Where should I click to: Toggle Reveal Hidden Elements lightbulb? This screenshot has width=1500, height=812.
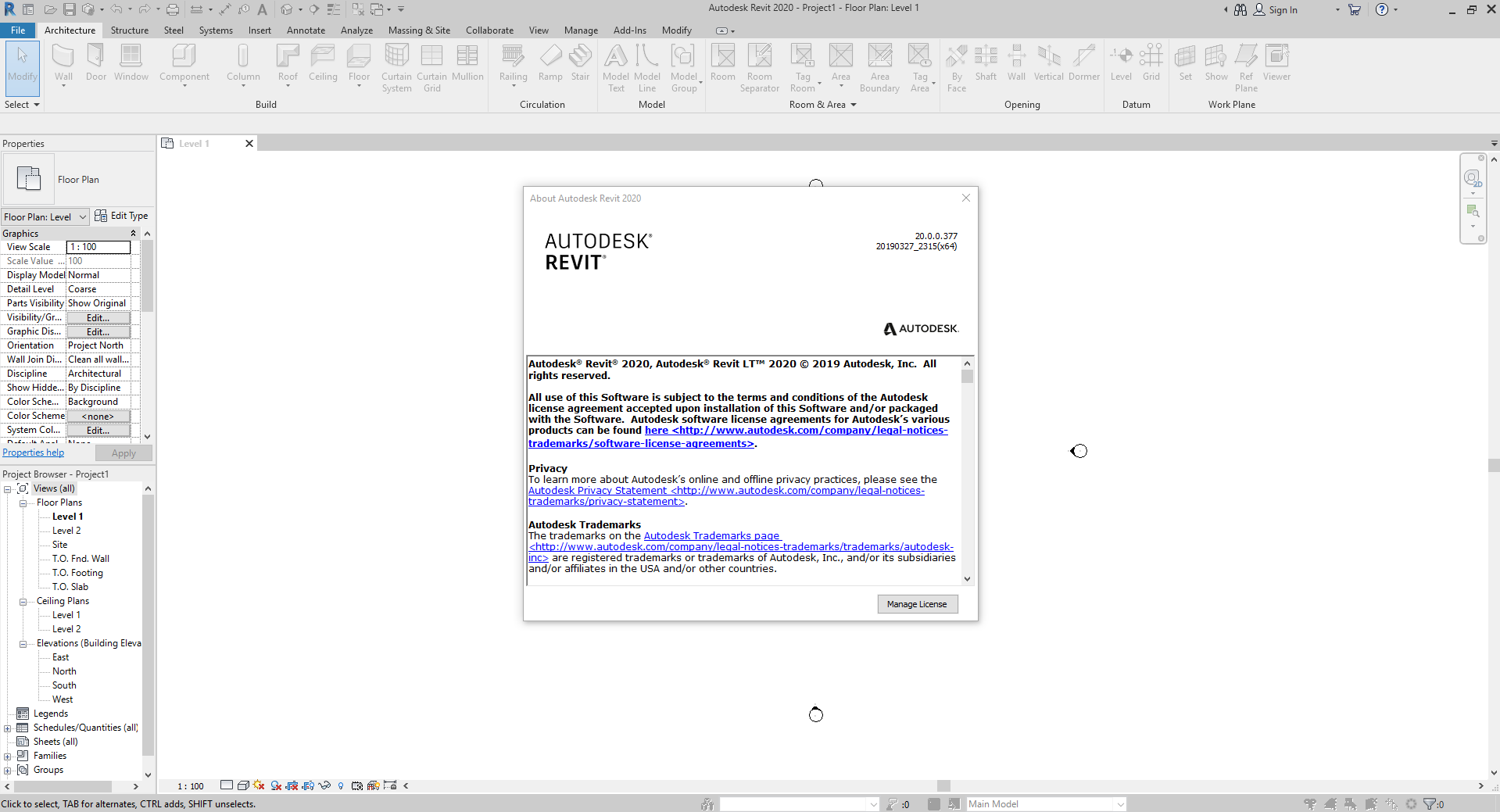tap(341, 785)
